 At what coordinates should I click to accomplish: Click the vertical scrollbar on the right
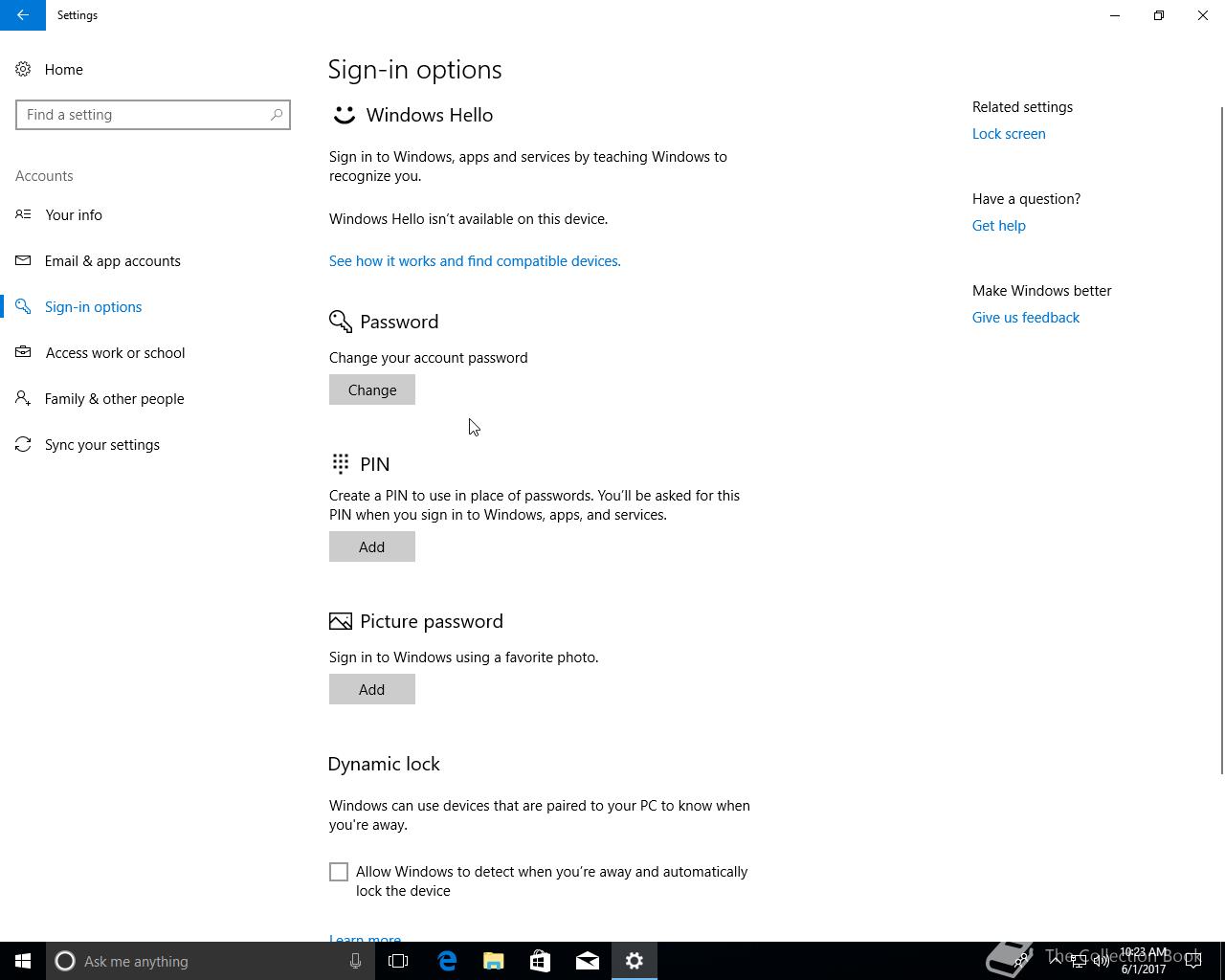point(1221,440)
